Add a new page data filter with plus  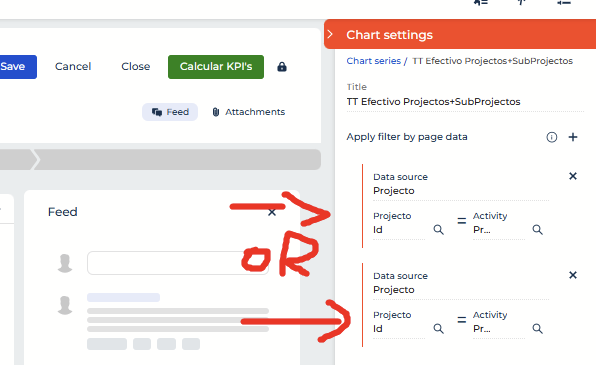click(573, 137)
